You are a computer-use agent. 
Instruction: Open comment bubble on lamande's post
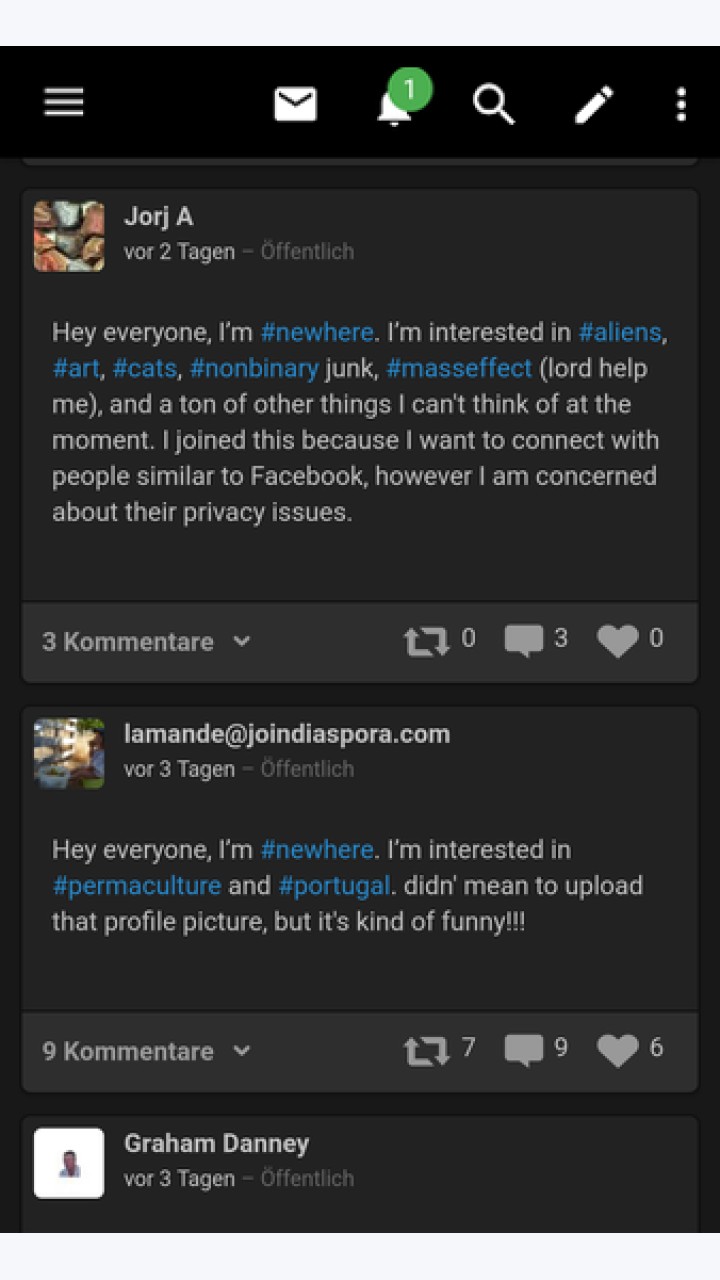(524, 1050)
